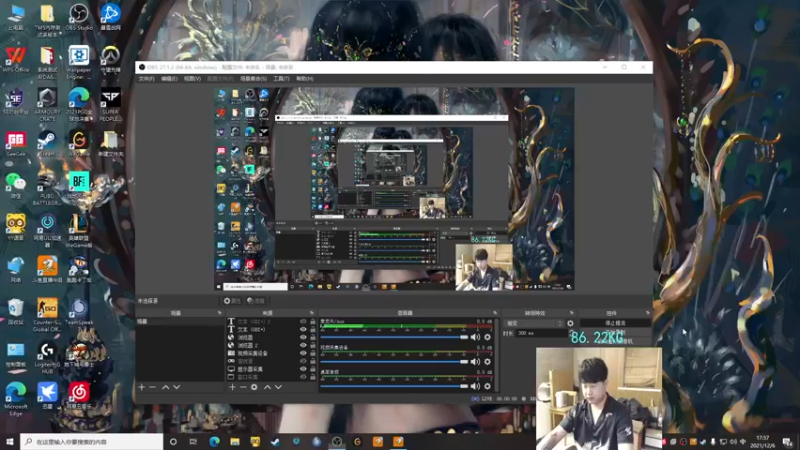Mute the video capture device audio channel
800x450 pixels.
[x=476, y=362]
